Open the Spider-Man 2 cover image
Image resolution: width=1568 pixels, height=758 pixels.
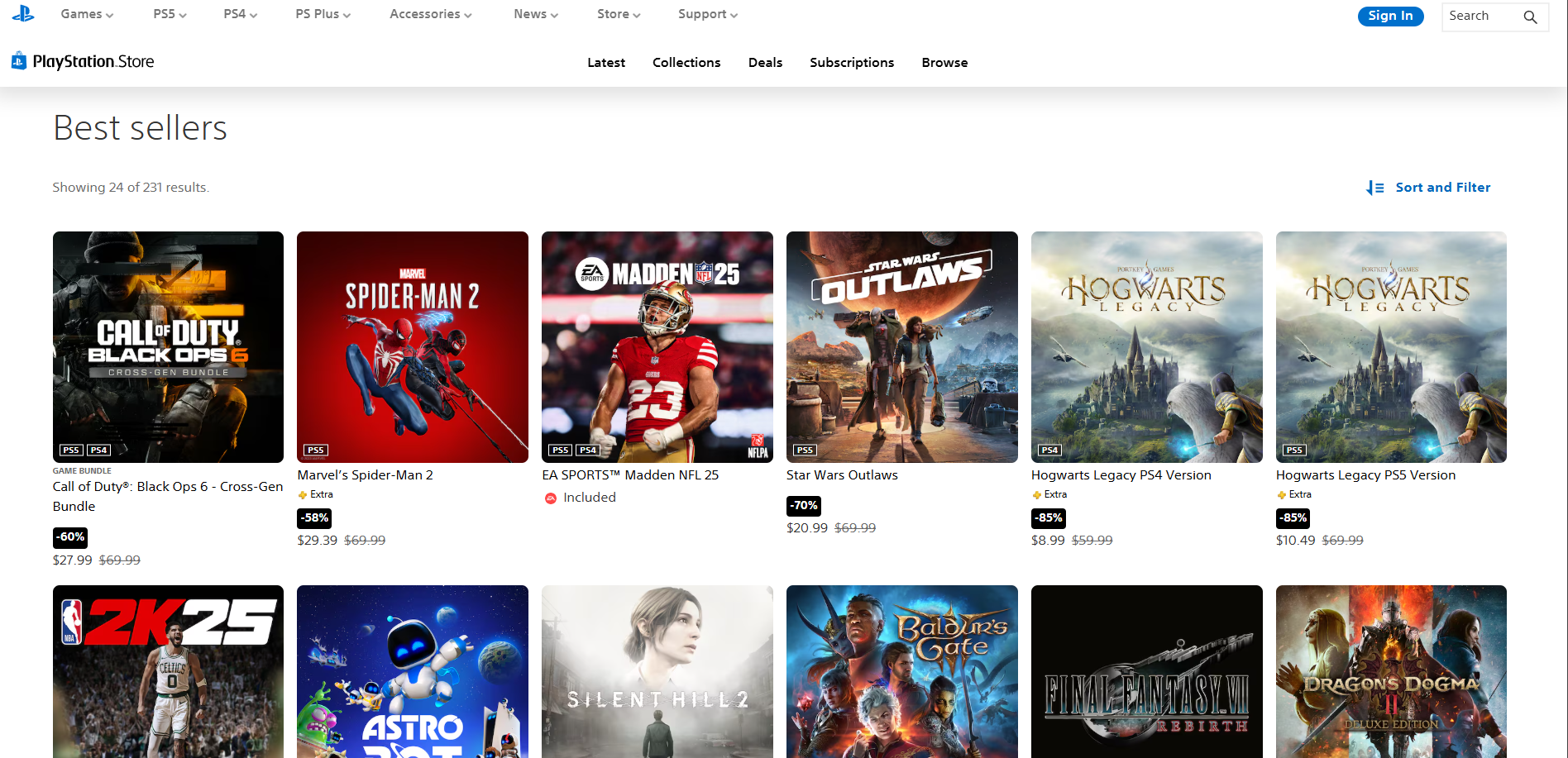413,347
